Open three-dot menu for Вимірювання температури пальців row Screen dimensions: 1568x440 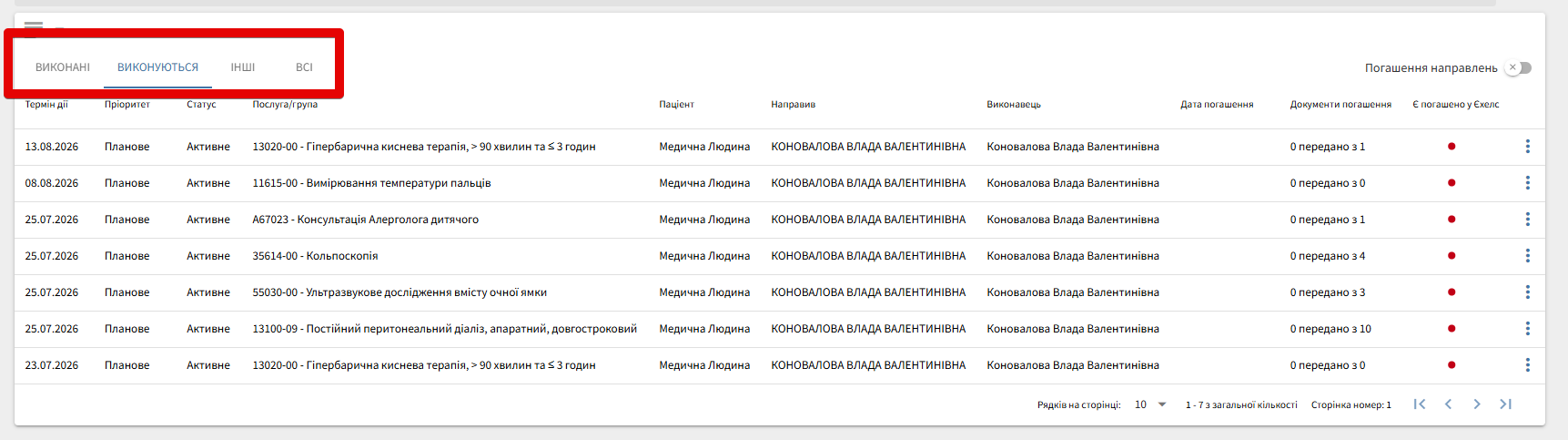[1527, 183]
